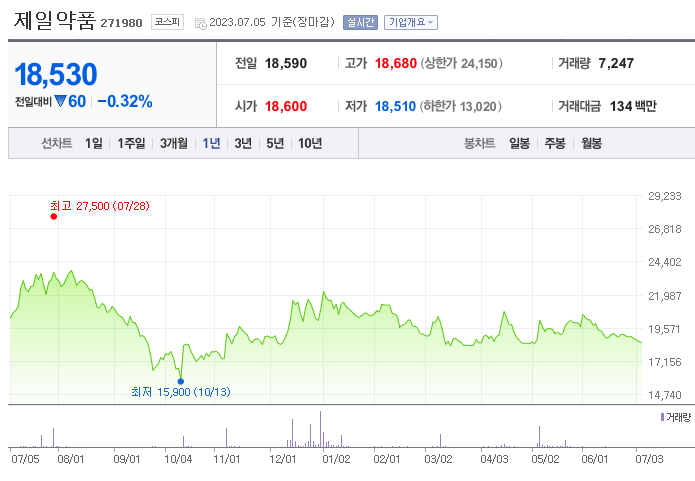The height and width of the screenshot is (481, 695).
Task: Click the 01/02 date axis label
Action: click(336, 459)
